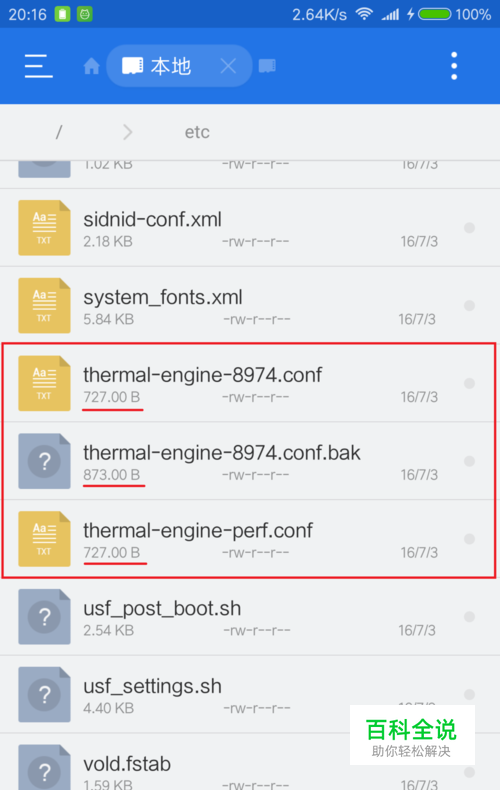Tap the usf_post_boot.sh file icon
Viewport: 500px width, 790px height.
pyautogui.click(x=44, y=617)
